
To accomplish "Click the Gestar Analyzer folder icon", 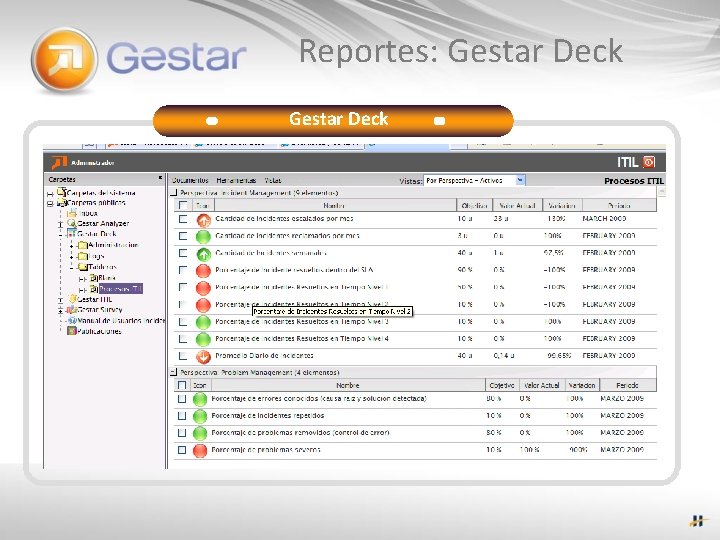I will pyautogui.click(x=71, y=223).
